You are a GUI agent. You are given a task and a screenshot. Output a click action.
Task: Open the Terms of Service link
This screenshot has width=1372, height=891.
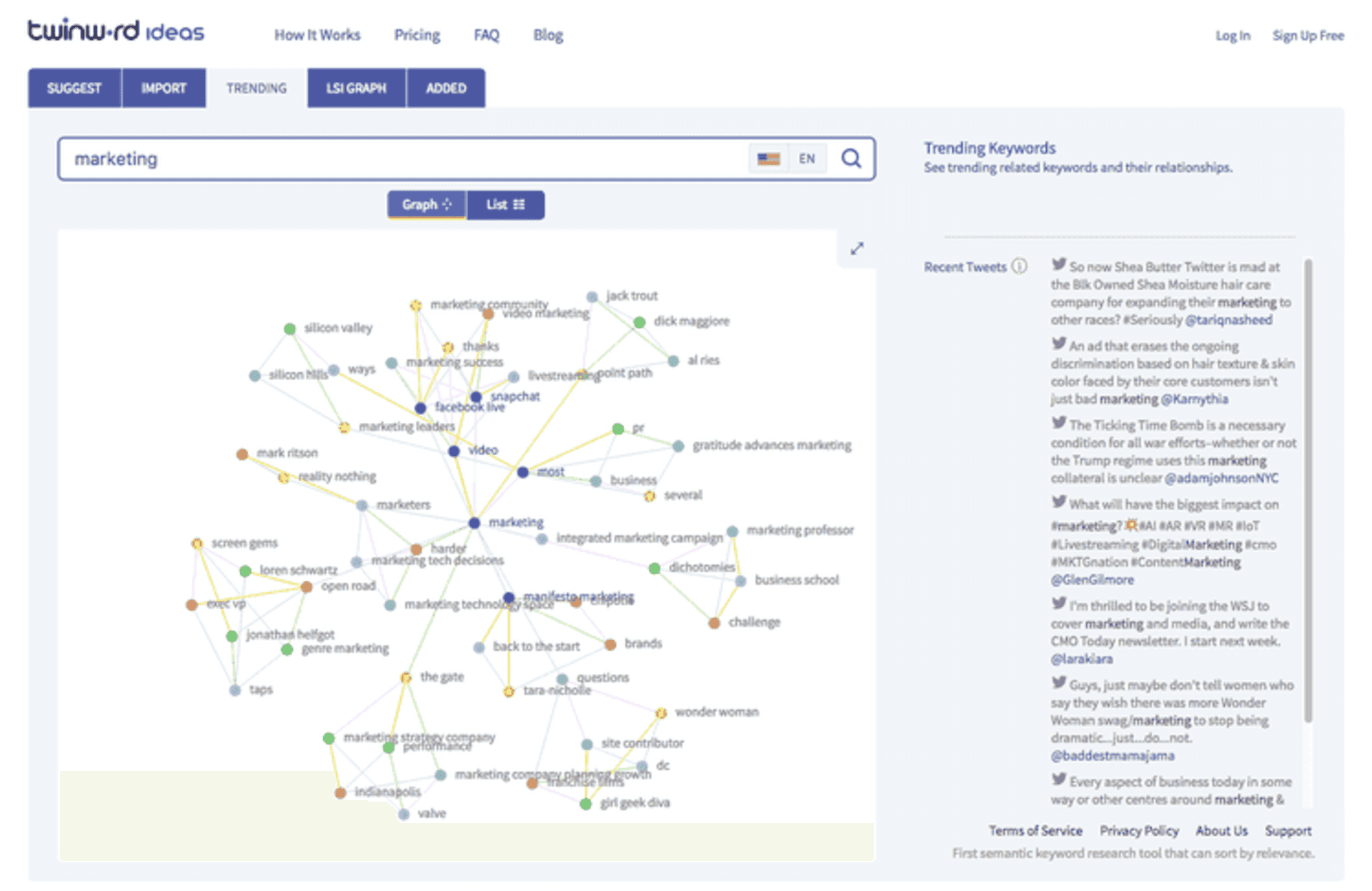(x=1035, y=830)
